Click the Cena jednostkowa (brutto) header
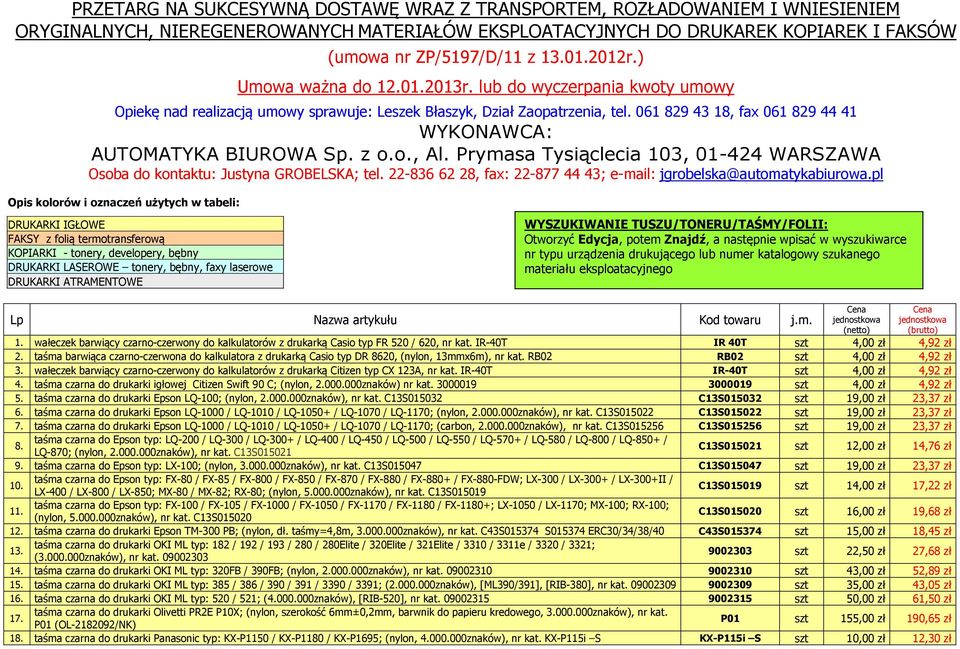Screen dimensions: 960x649 (922, 320)
